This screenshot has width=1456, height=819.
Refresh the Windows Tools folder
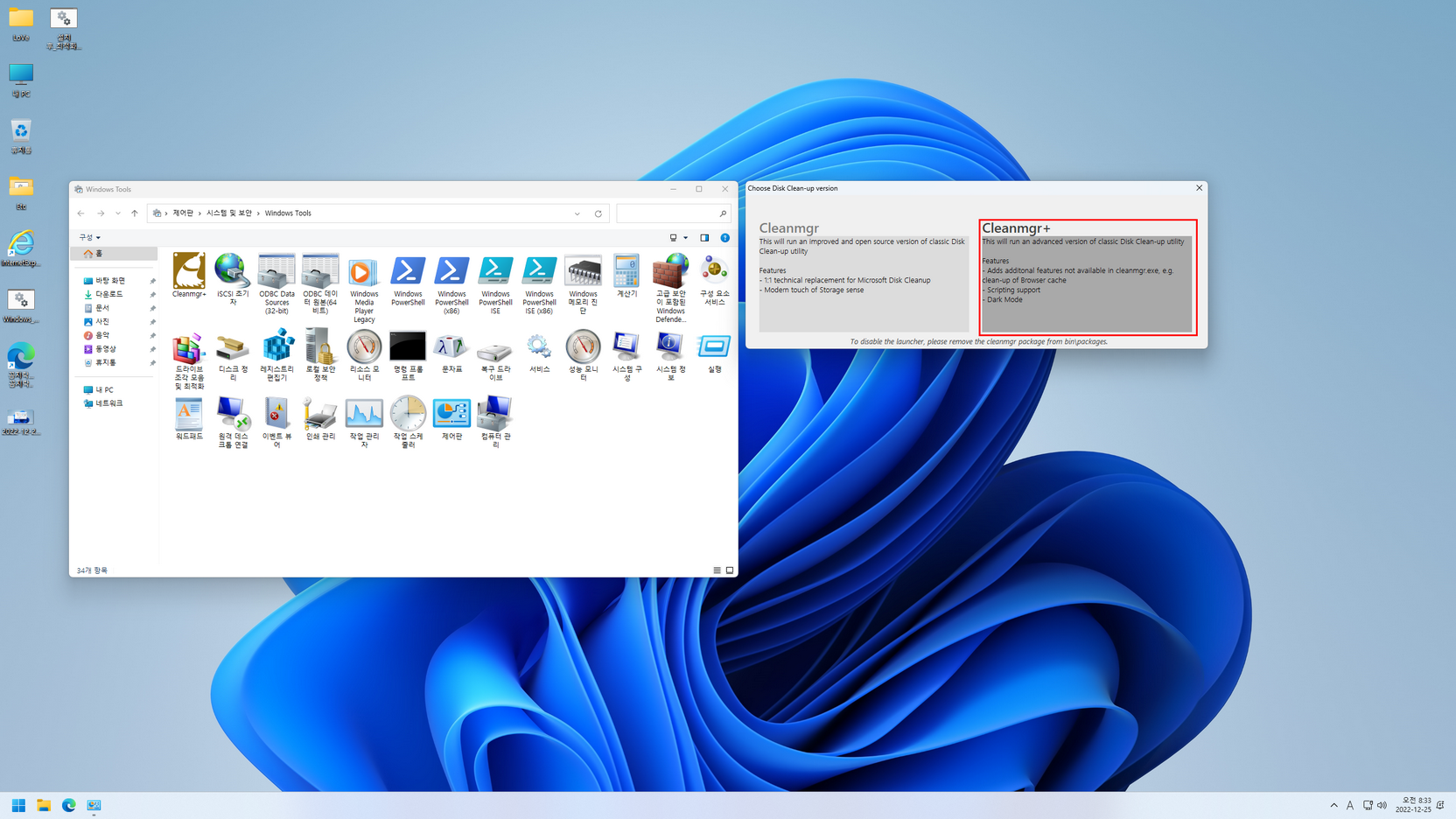(x=598, y=213)
